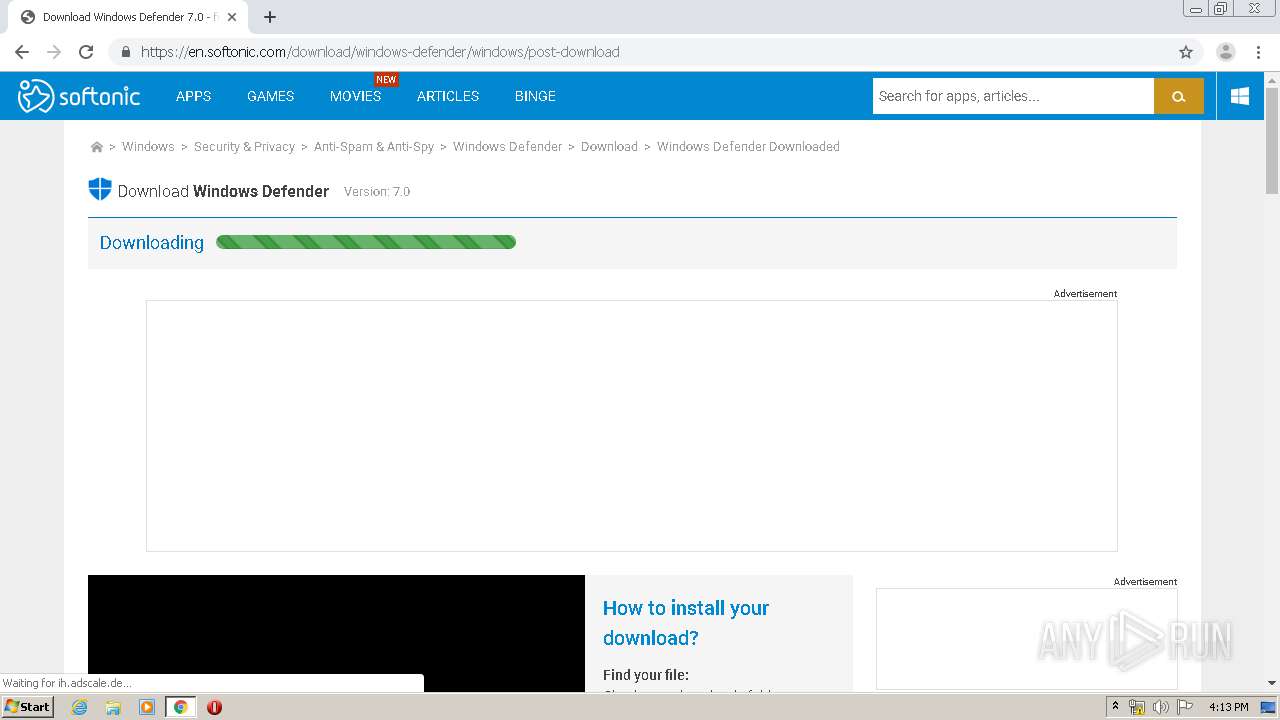Click the taskbar clock showing 4:13 PM
1280x720 pixels.
(1228, 707)
